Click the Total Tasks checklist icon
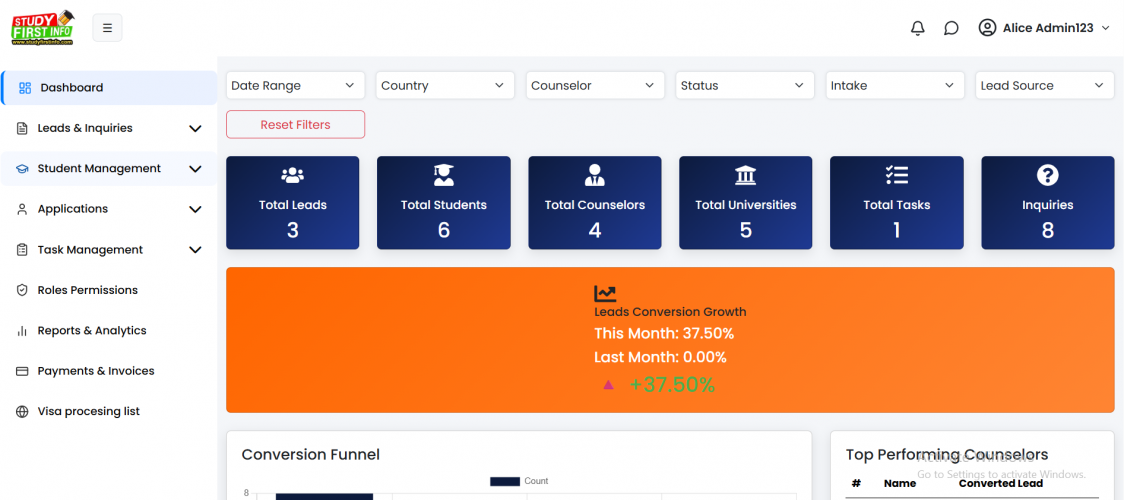1124x500 pixels. [896, 176]
